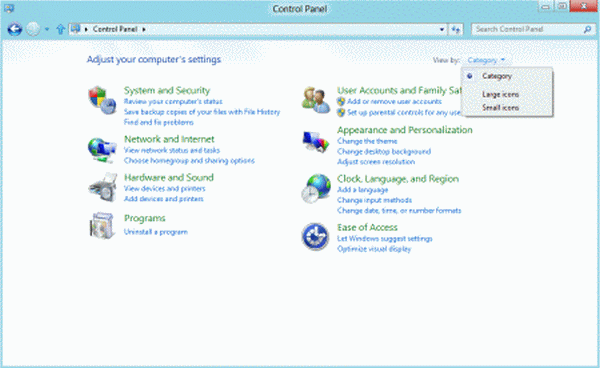The height and width of the screenshot is (368, 600).
Task: Click the Network and Internet globe icon
Action: (102, 150)
